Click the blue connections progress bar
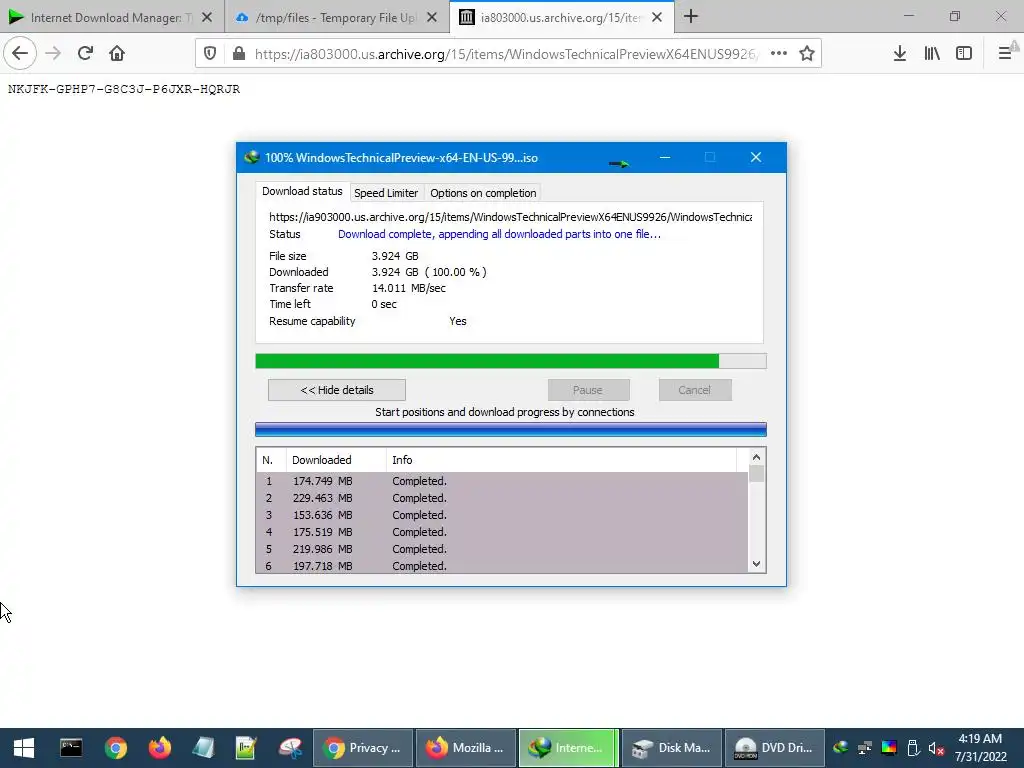 (x=511, y=429)
